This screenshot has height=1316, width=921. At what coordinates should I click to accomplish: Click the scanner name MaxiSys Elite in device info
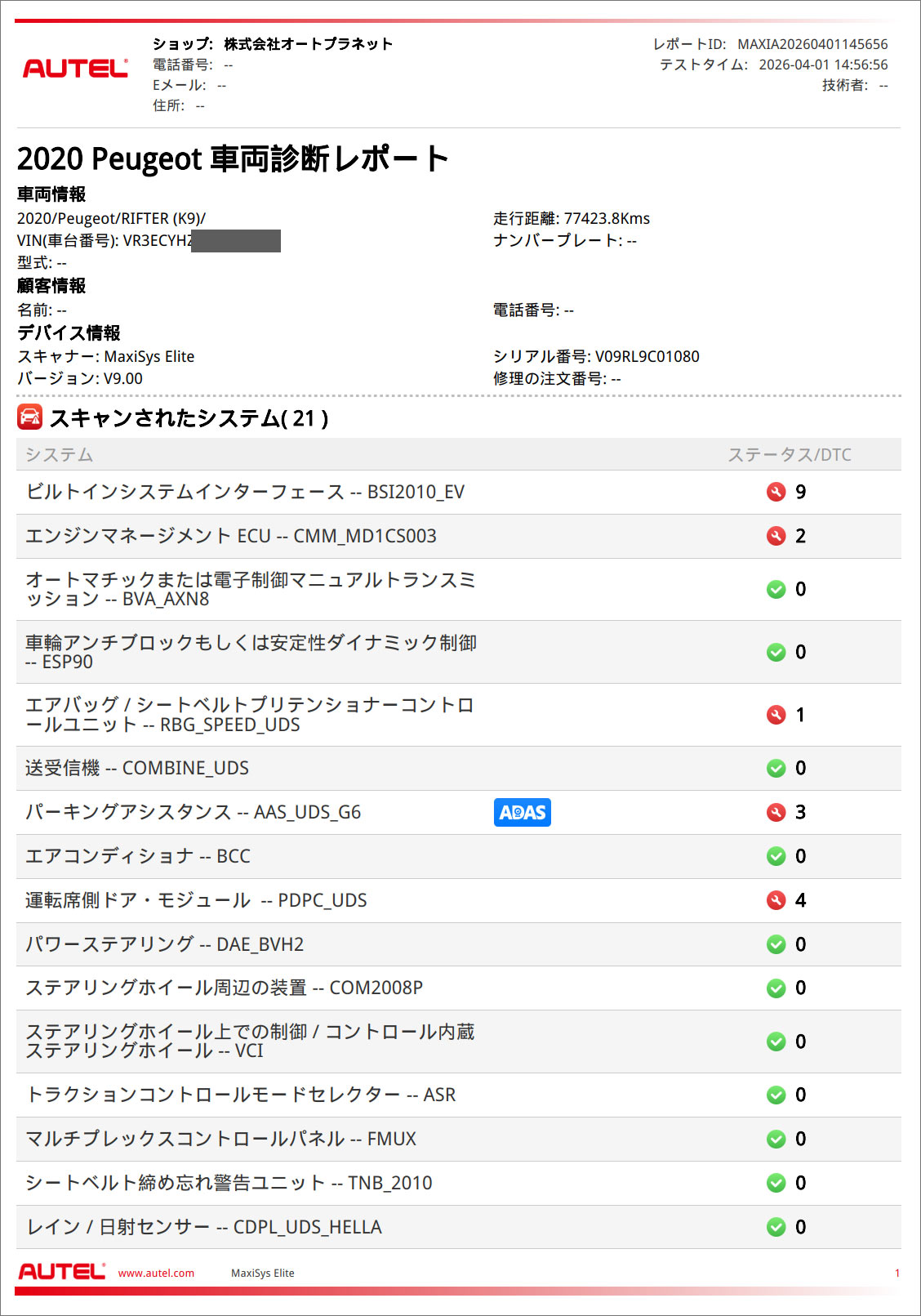tap(149, 356)
